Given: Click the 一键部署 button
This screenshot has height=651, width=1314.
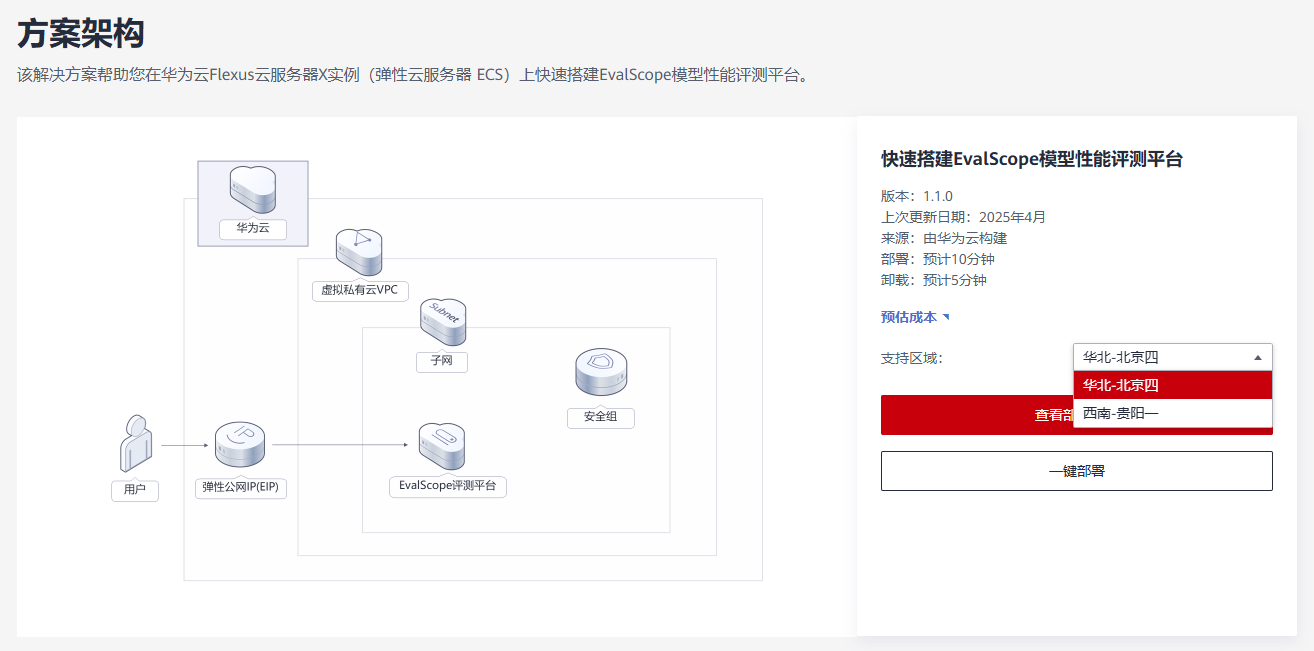Looking at the screenshot, I should tap(1077, 471).
